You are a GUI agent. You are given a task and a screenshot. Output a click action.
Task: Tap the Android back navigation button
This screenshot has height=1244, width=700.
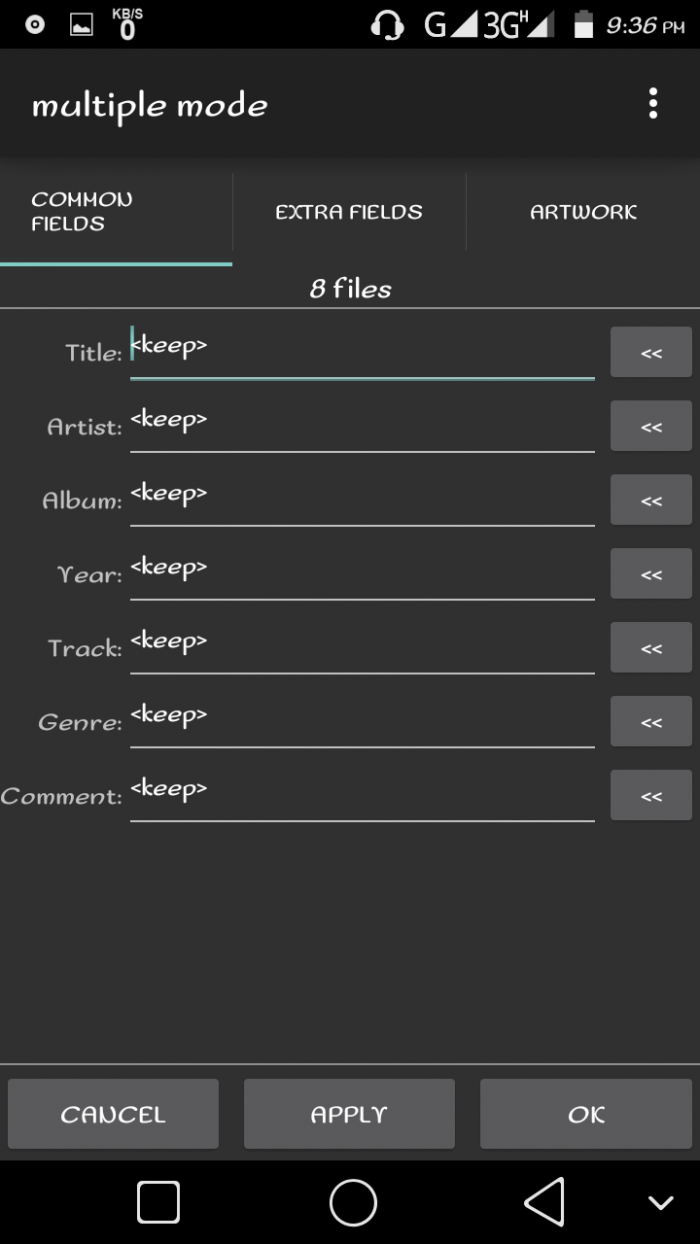coord(545,1201)
